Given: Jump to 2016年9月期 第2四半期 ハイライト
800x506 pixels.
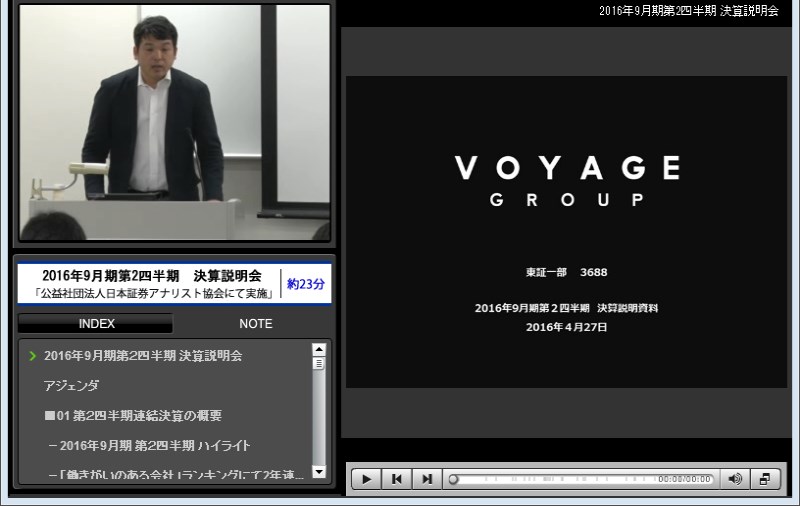Looking at the screenshot, I should pyautogui.click(x=149, y=445).
